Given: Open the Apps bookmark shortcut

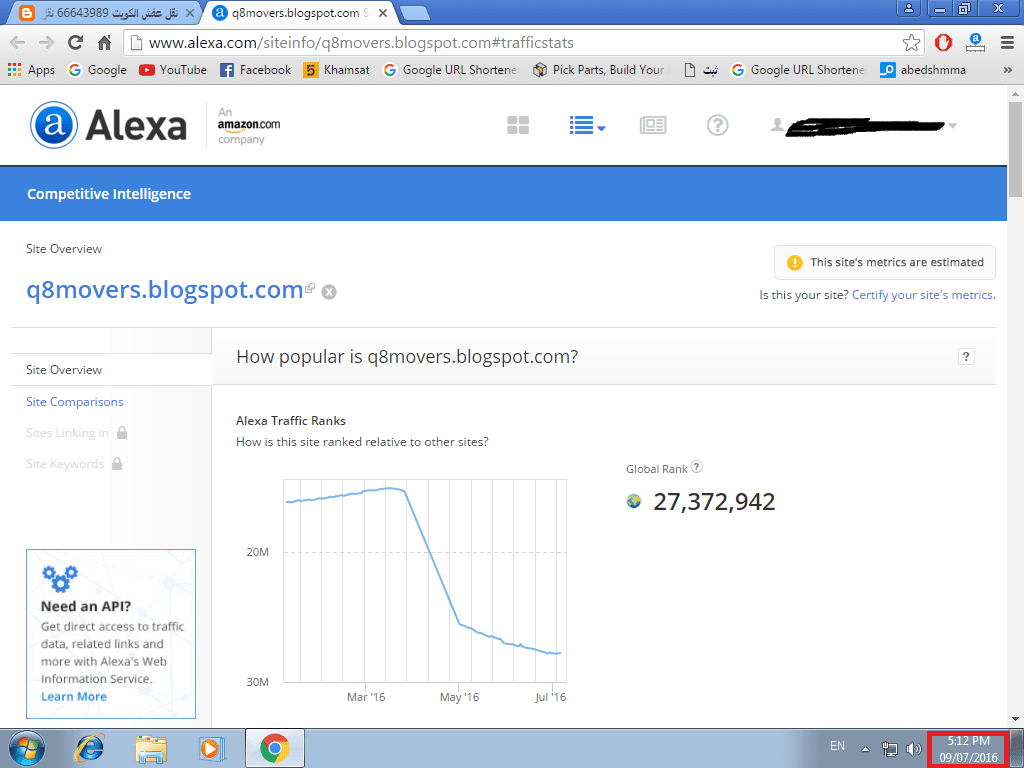Looking at the screenshot, I should point(31,70).
